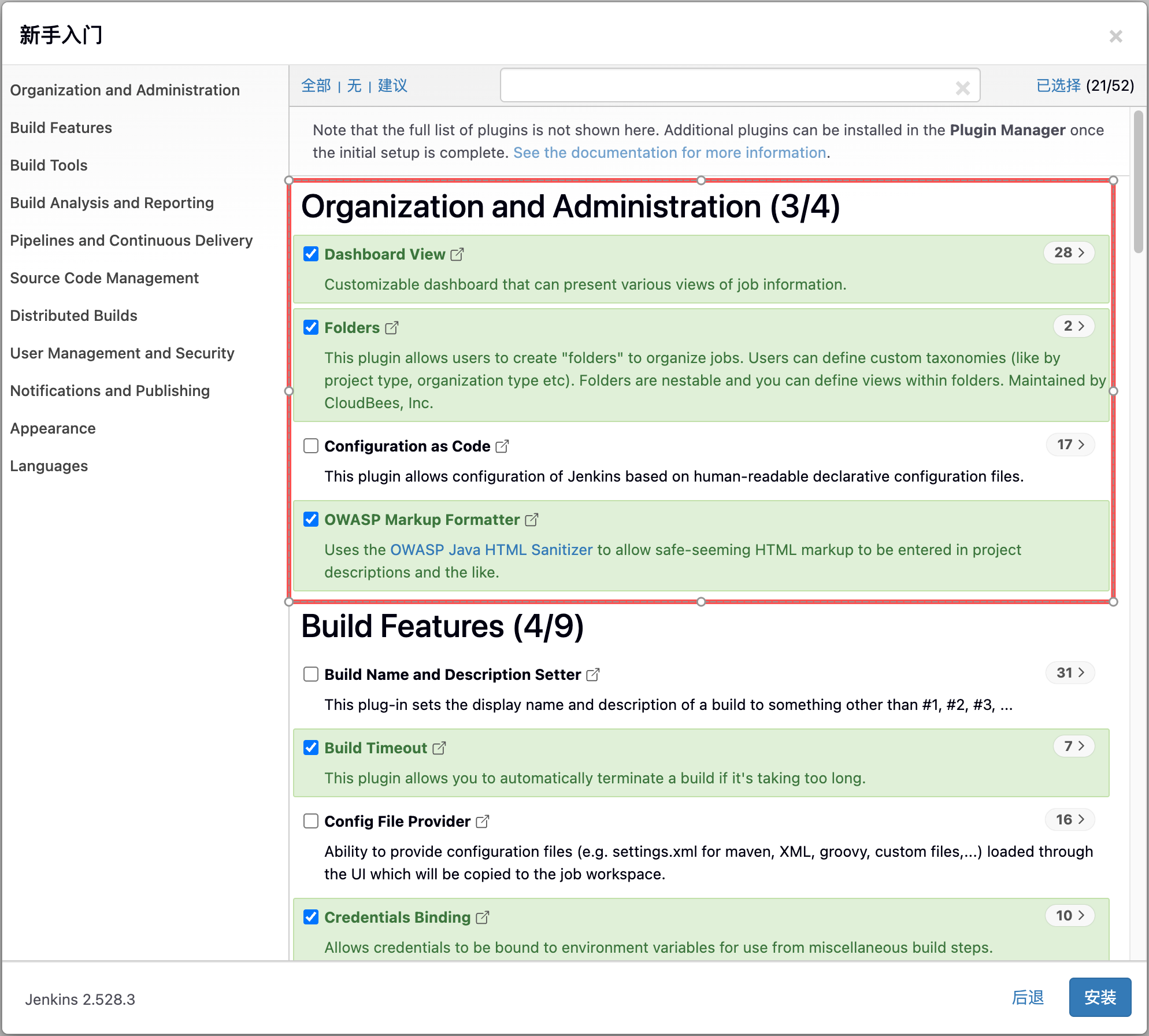
Task: Click Build Timeout external link icon
Action: click(x=439, y=748)
